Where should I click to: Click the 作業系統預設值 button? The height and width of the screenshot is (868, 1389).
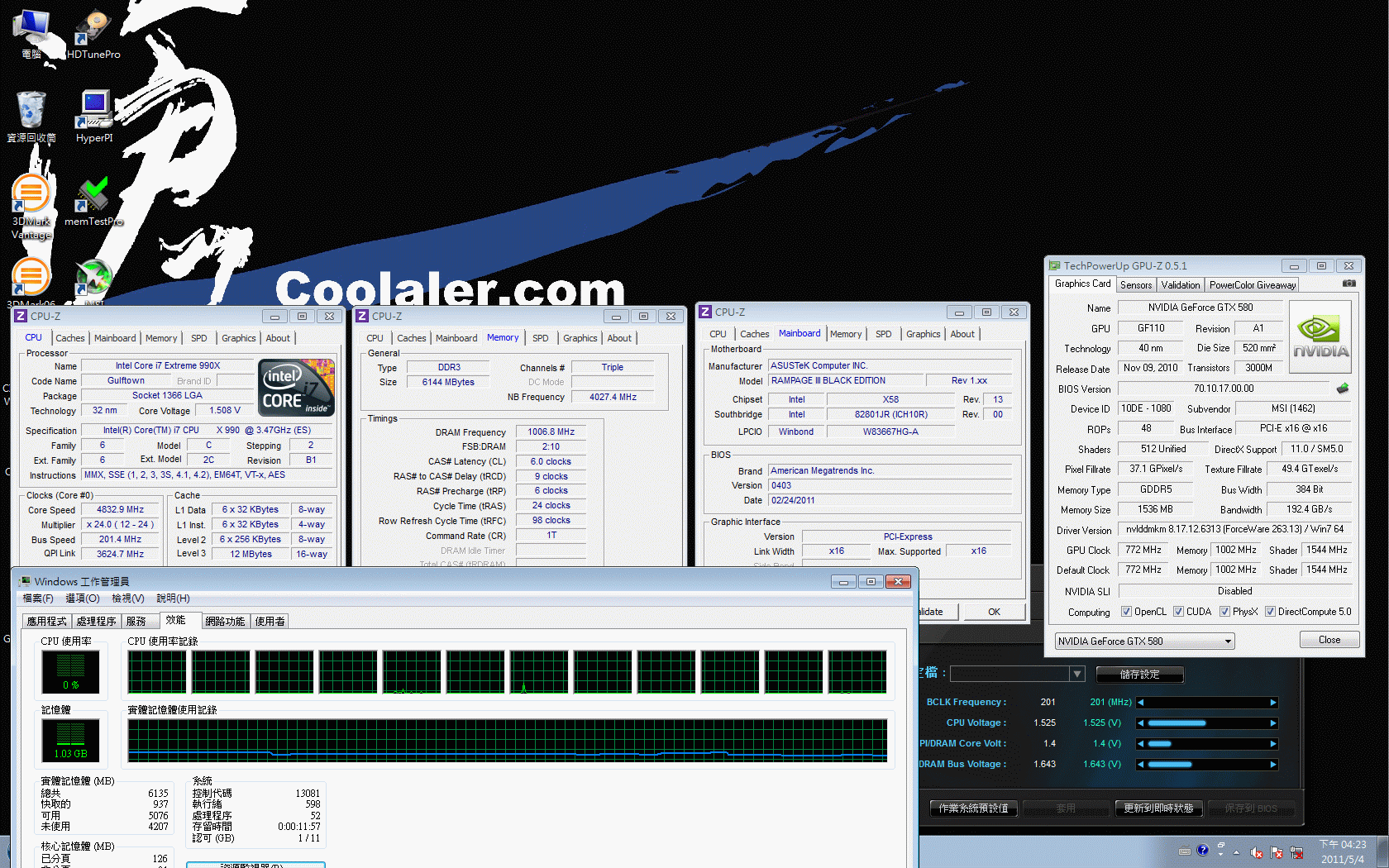973,808
